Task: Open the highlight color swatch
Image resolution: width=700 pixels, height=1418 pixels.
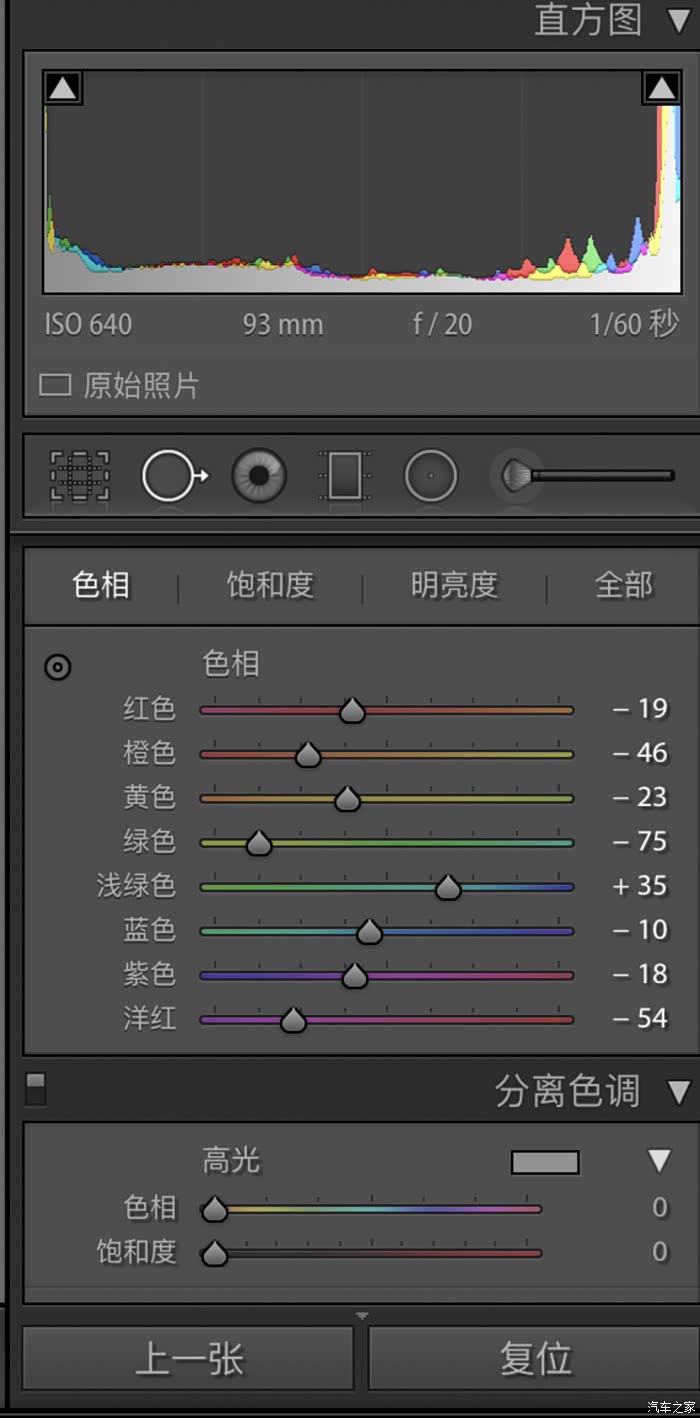Action: (545, 1162)
